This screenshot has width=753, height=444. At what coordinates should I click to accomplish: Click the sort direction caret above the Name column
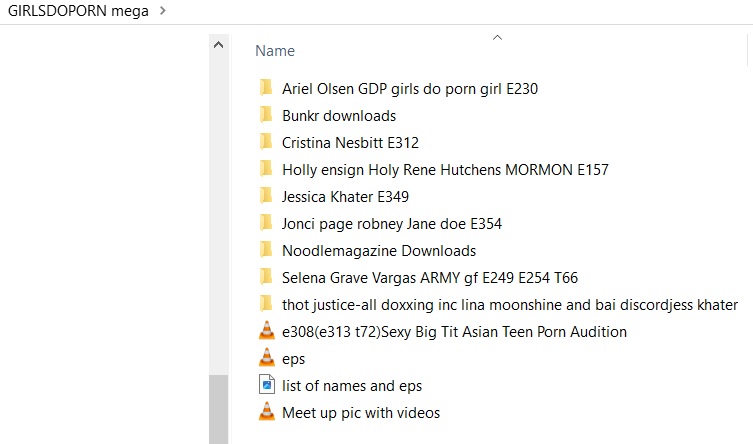498,37
